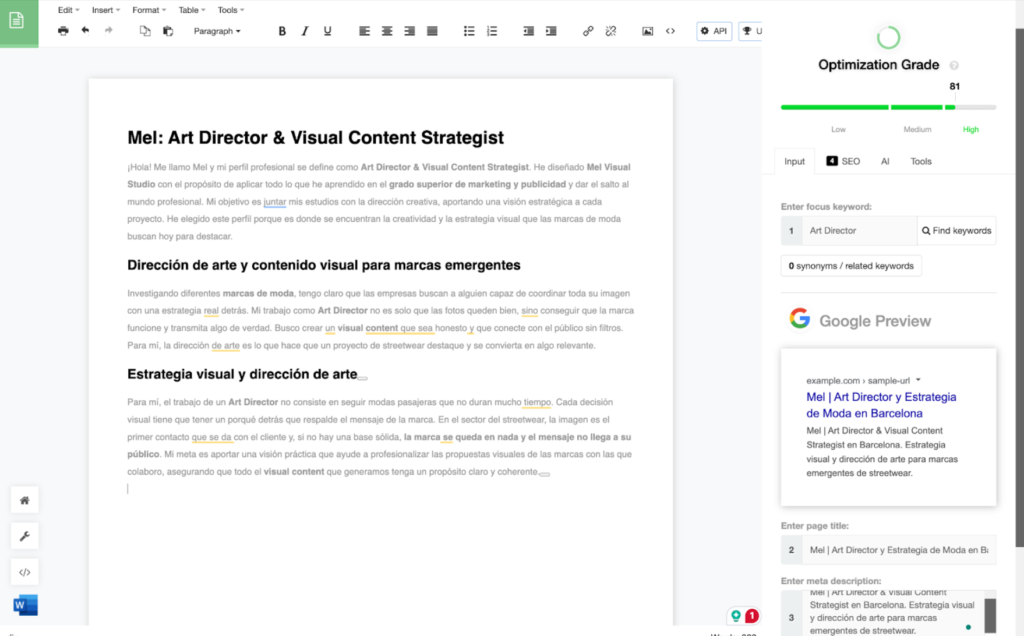Expand the Insert menu

(x=105, y=10)
